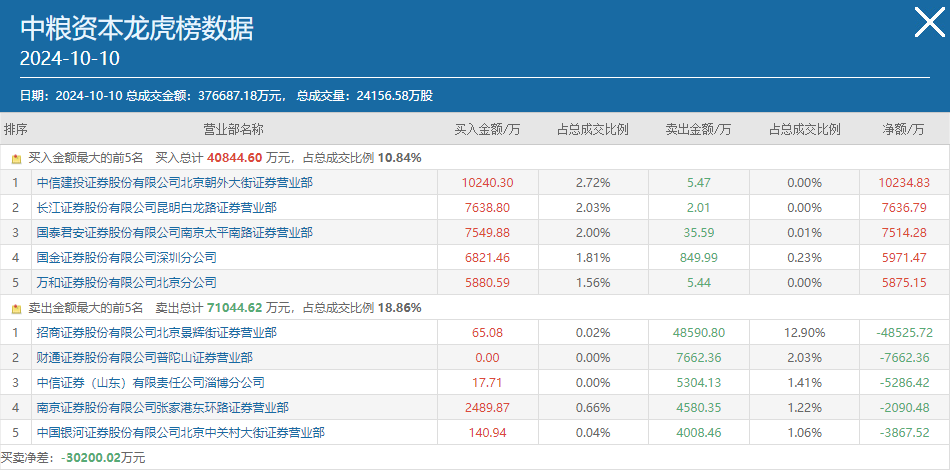Select the buy amount 10240.30 cell
Screen dimensions: 951x471
click(488, 182)
